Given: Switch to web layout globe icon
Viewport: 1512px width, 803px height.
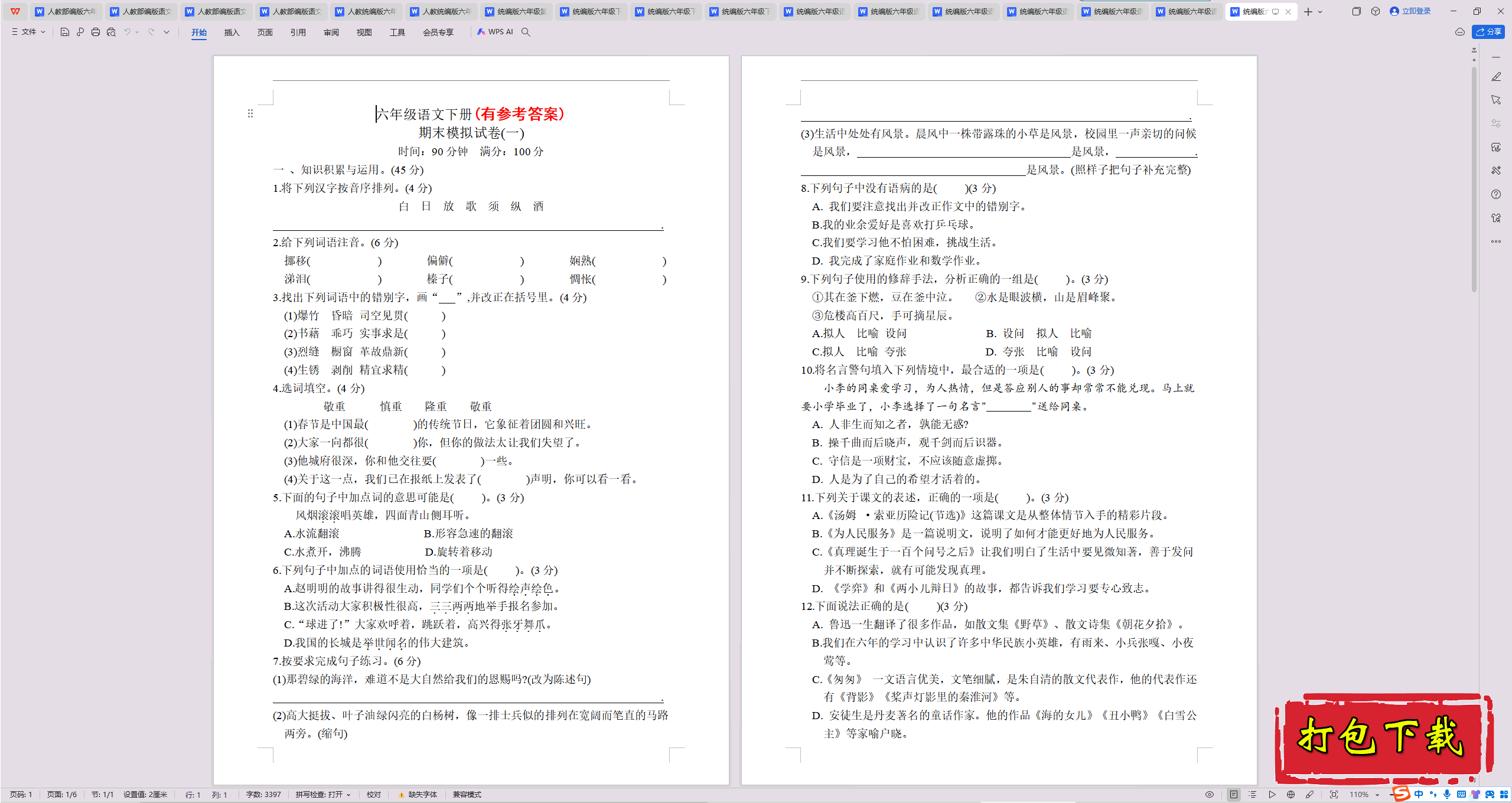Looking at the screenshot, I should click(1291, 795).
